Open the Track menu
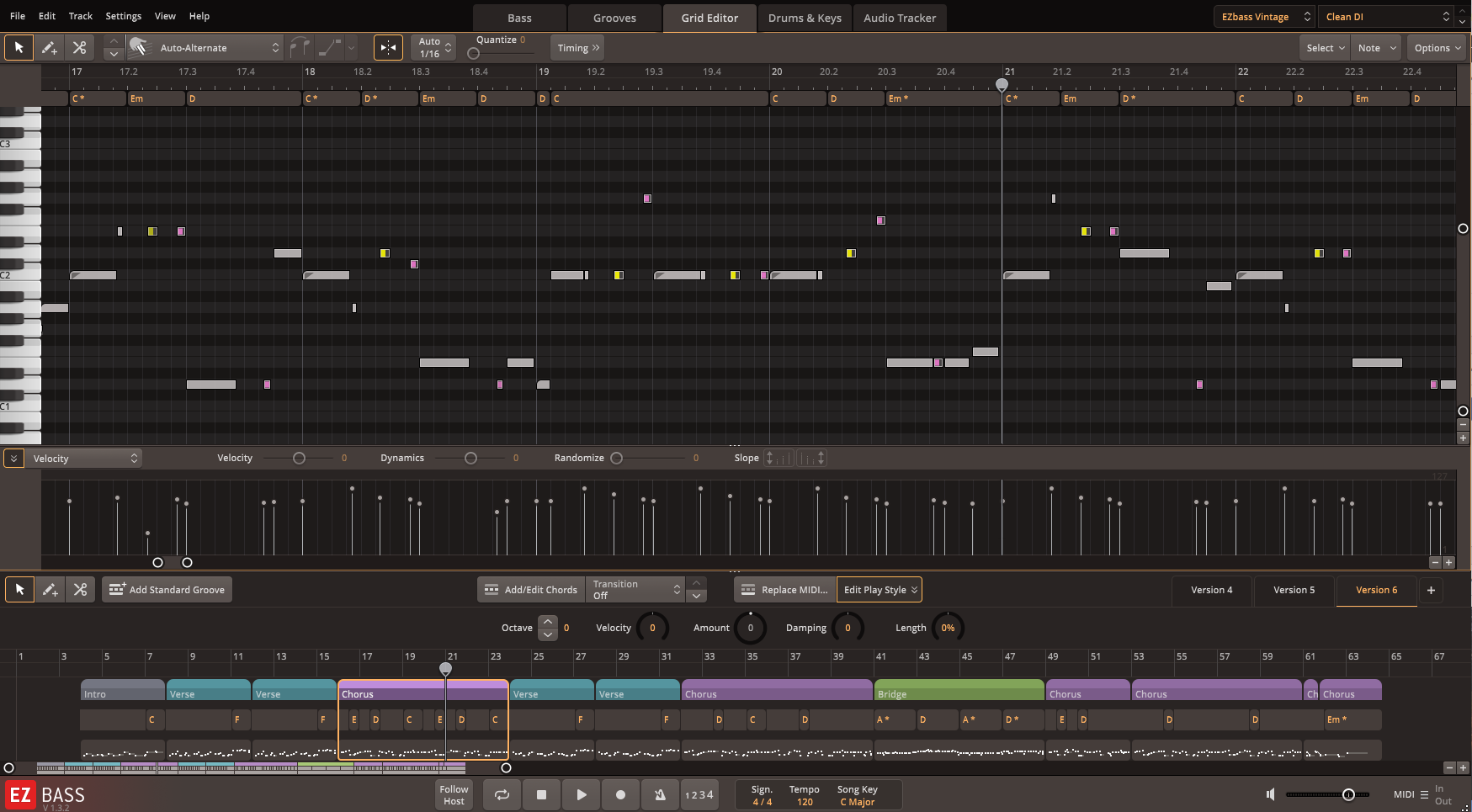 coord(81,16)
